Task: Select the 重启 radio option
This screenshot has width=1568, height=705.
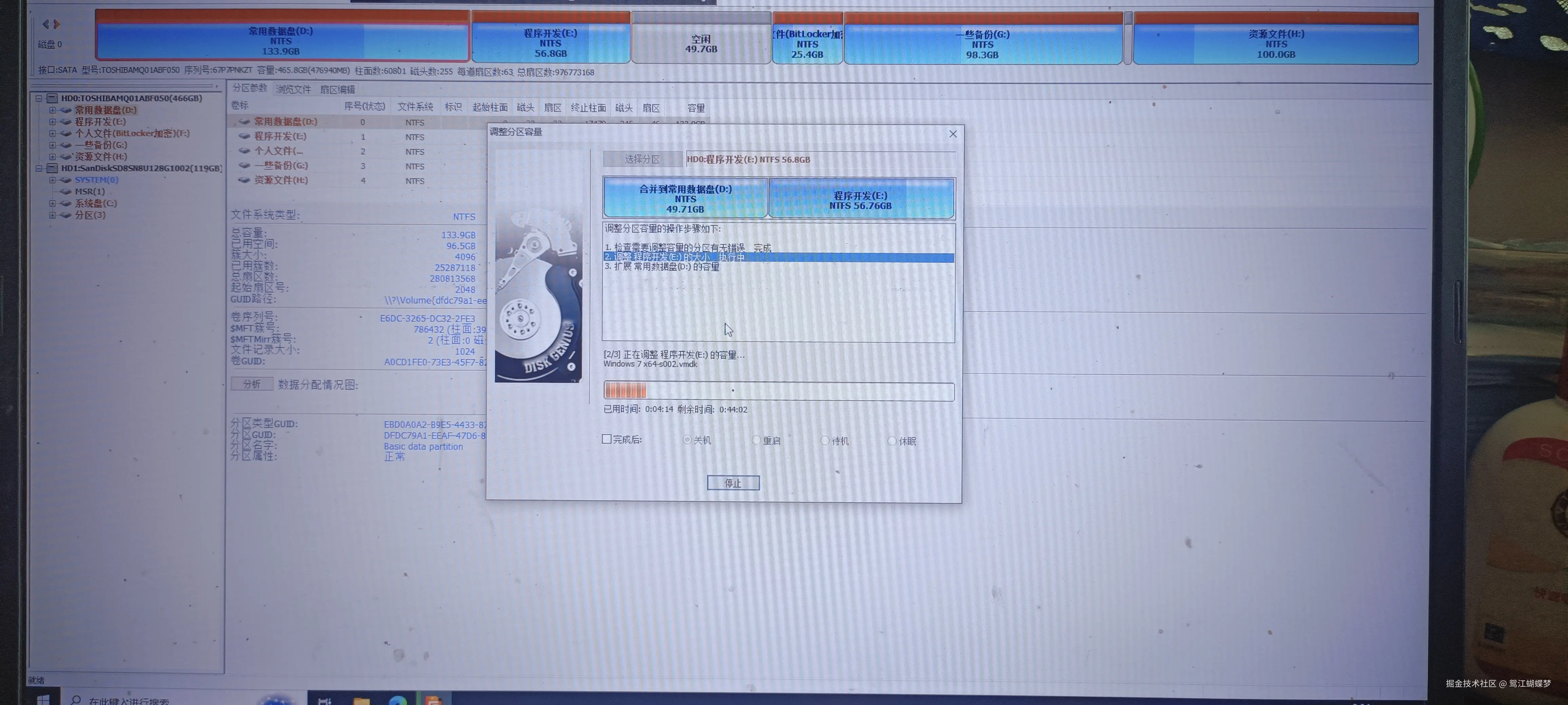Action: (756, 440)
